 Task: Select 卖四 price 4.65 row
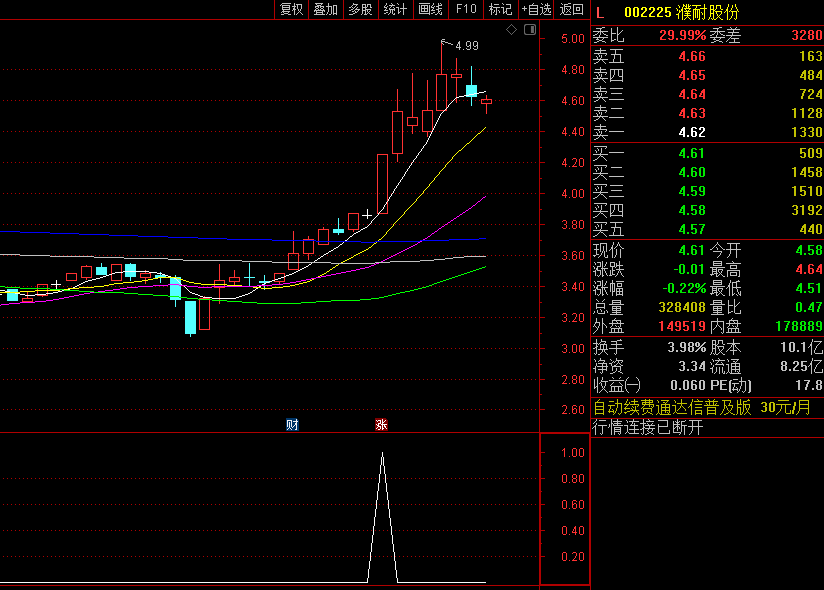point(707,75)
